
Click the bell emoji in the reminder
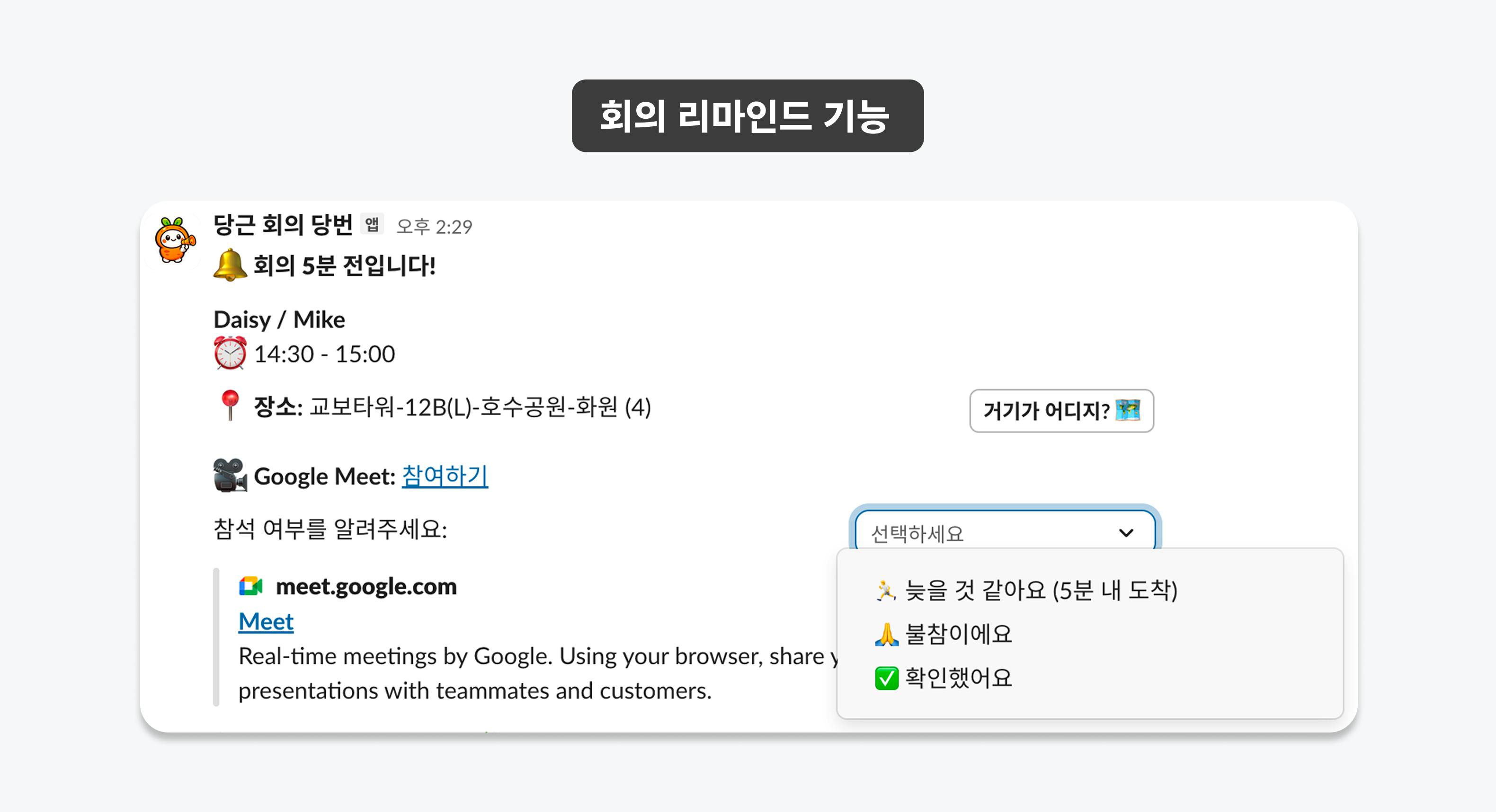230,265
